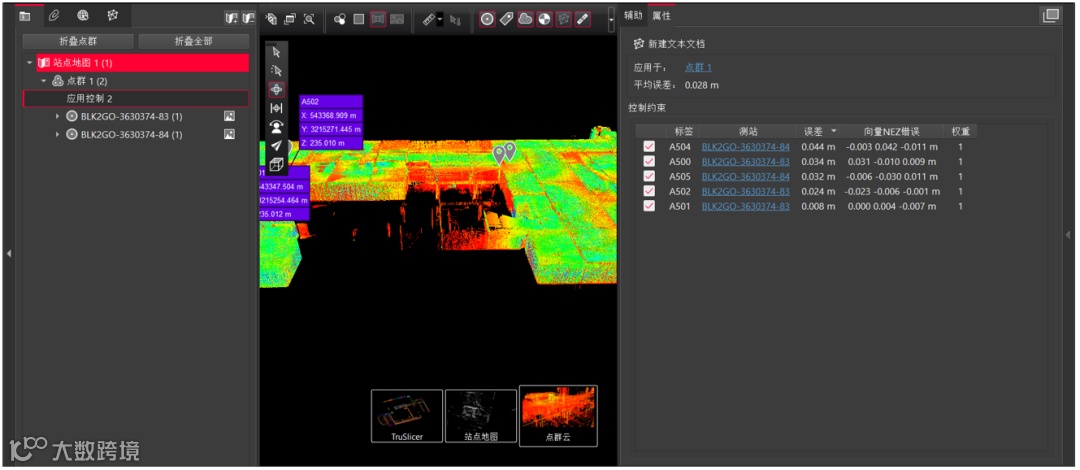Select the orbit navigation tool
Screen dimensions: 1080x470
[276, 90]
